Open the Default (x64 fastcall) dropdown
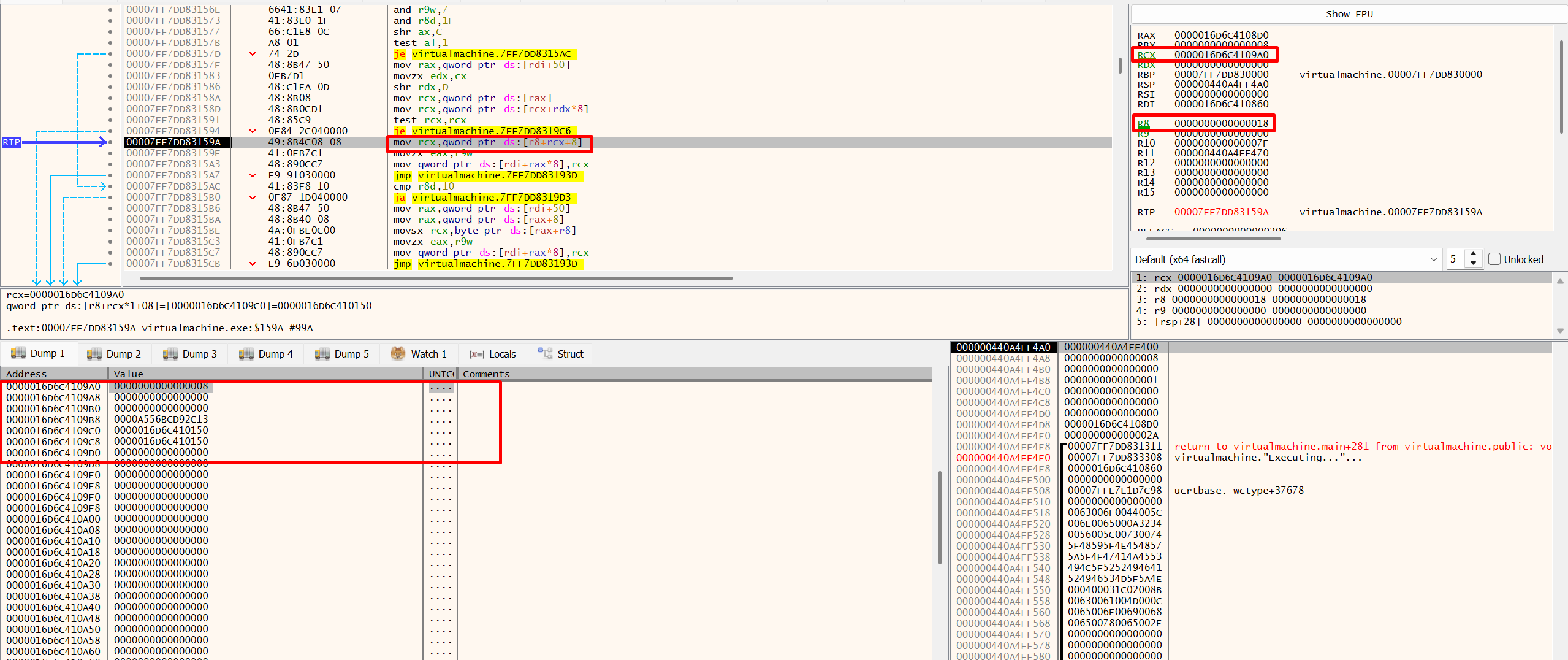 point(1285,259)
